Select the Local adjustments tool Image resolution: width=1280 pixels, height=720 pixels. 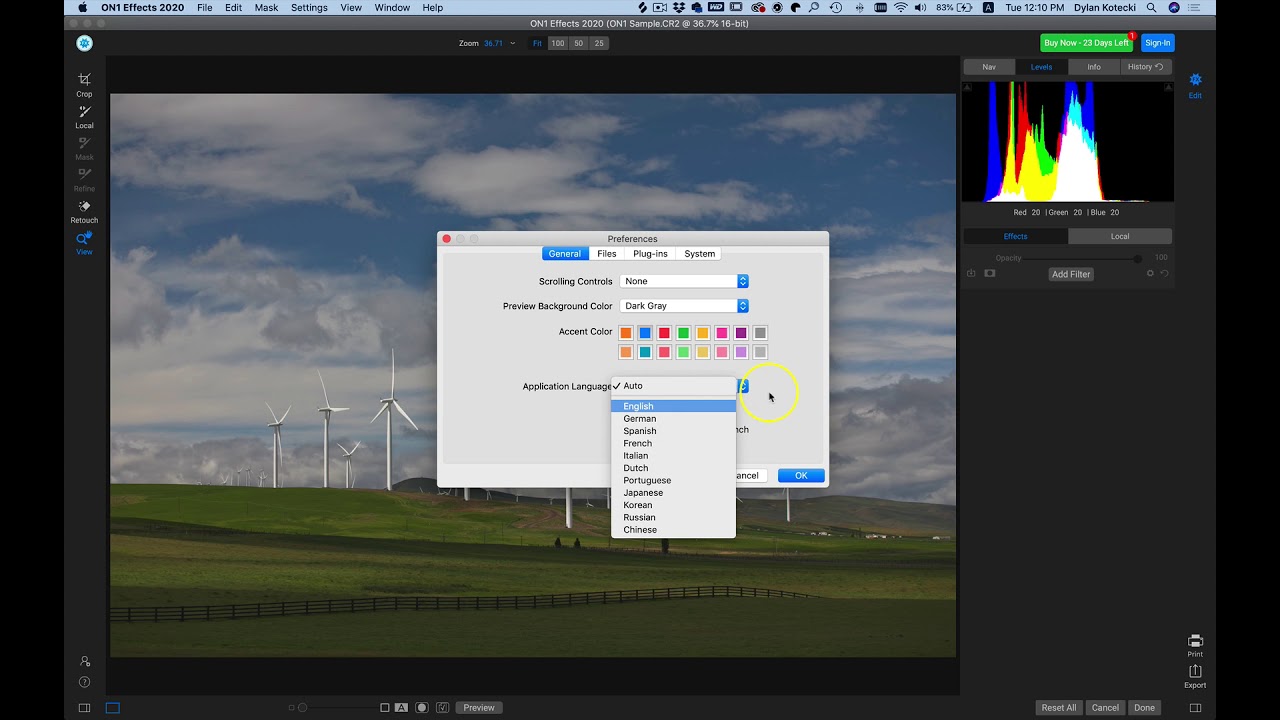(84, 116)
